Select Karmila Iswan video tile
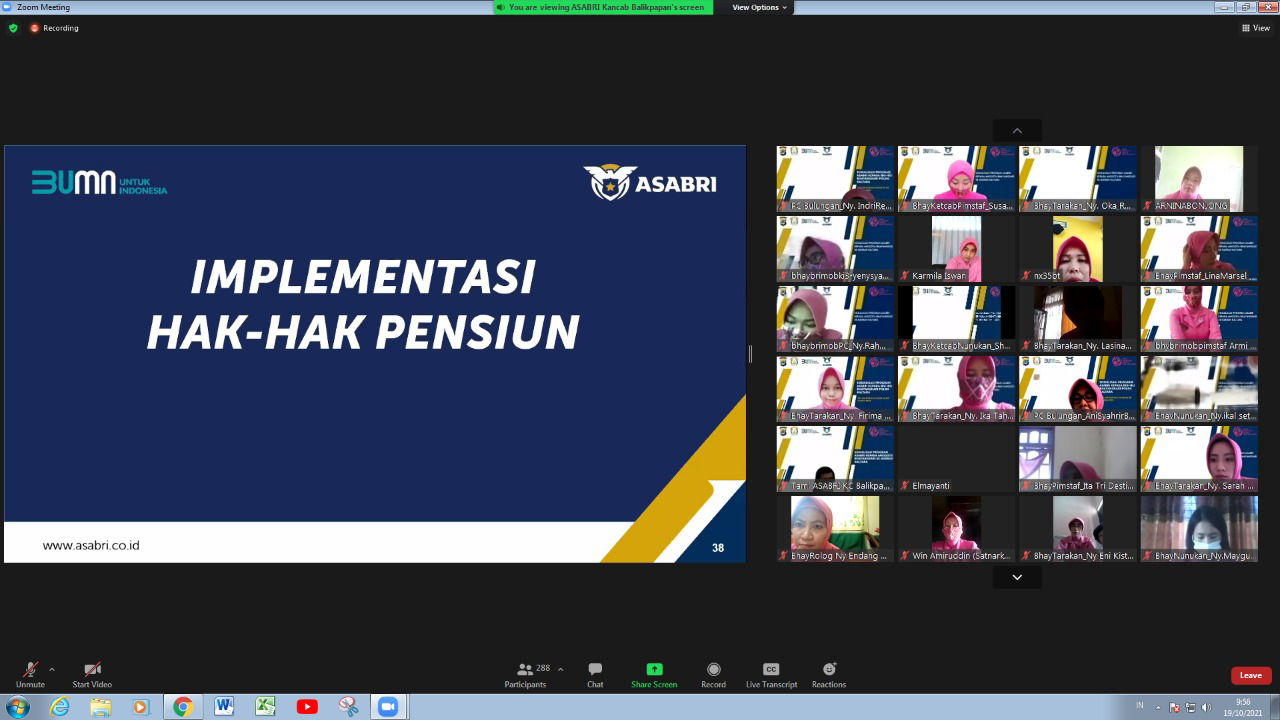The width and height of the screenshot is (1280, 720). [x=957, y=249]
